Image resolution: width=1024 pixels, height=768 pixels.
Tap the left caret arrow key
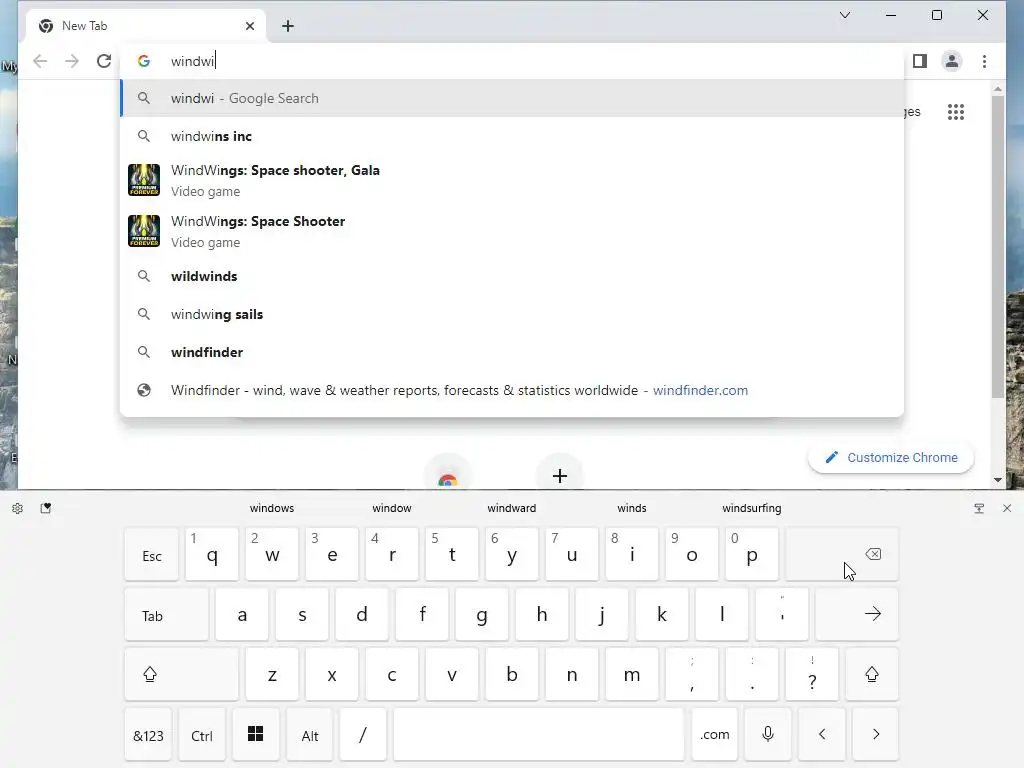[x=822, y=735]
